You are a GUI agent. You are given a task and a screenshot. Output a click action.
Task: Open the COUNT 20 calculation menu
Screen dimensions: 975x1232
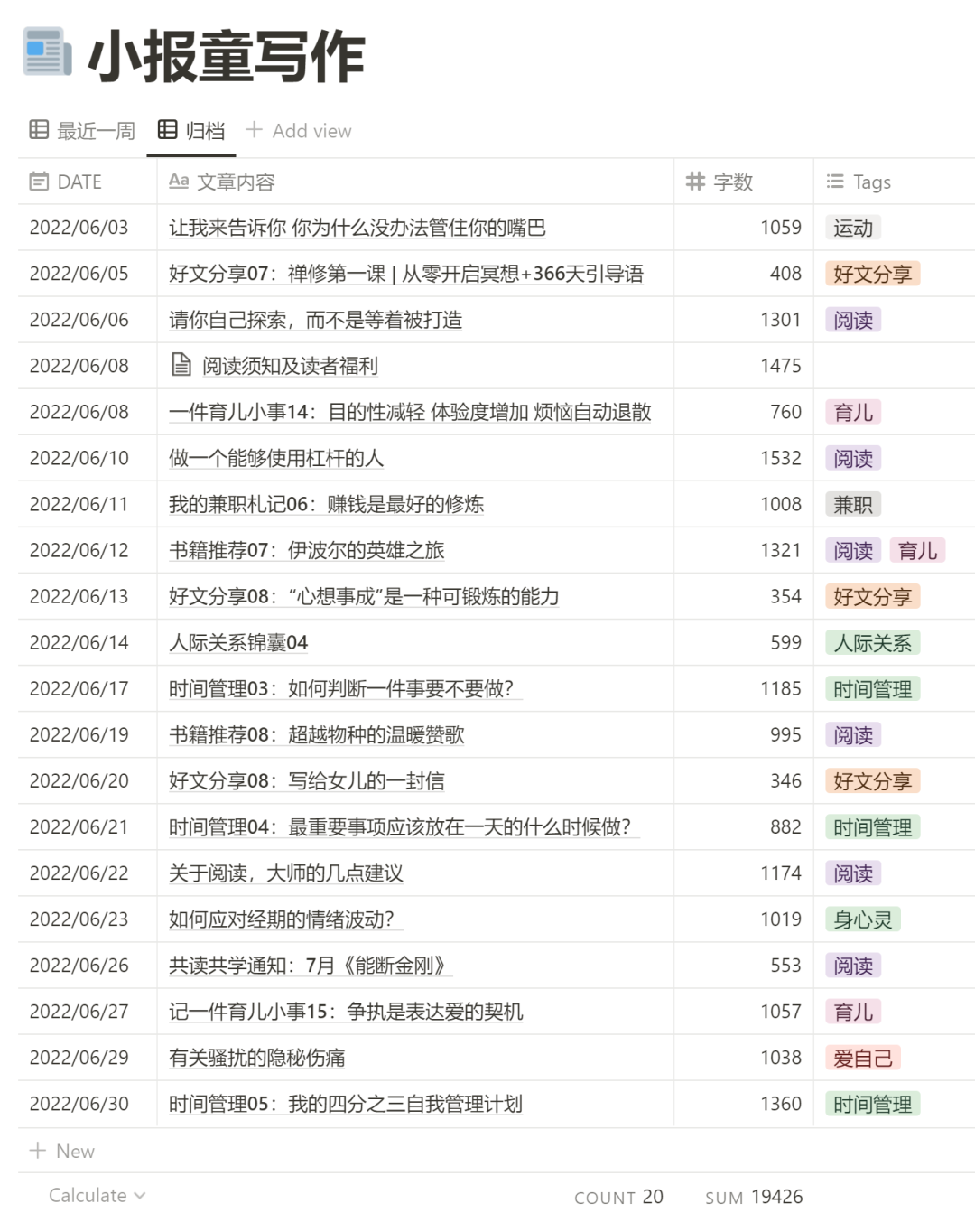coord(618,1197)
